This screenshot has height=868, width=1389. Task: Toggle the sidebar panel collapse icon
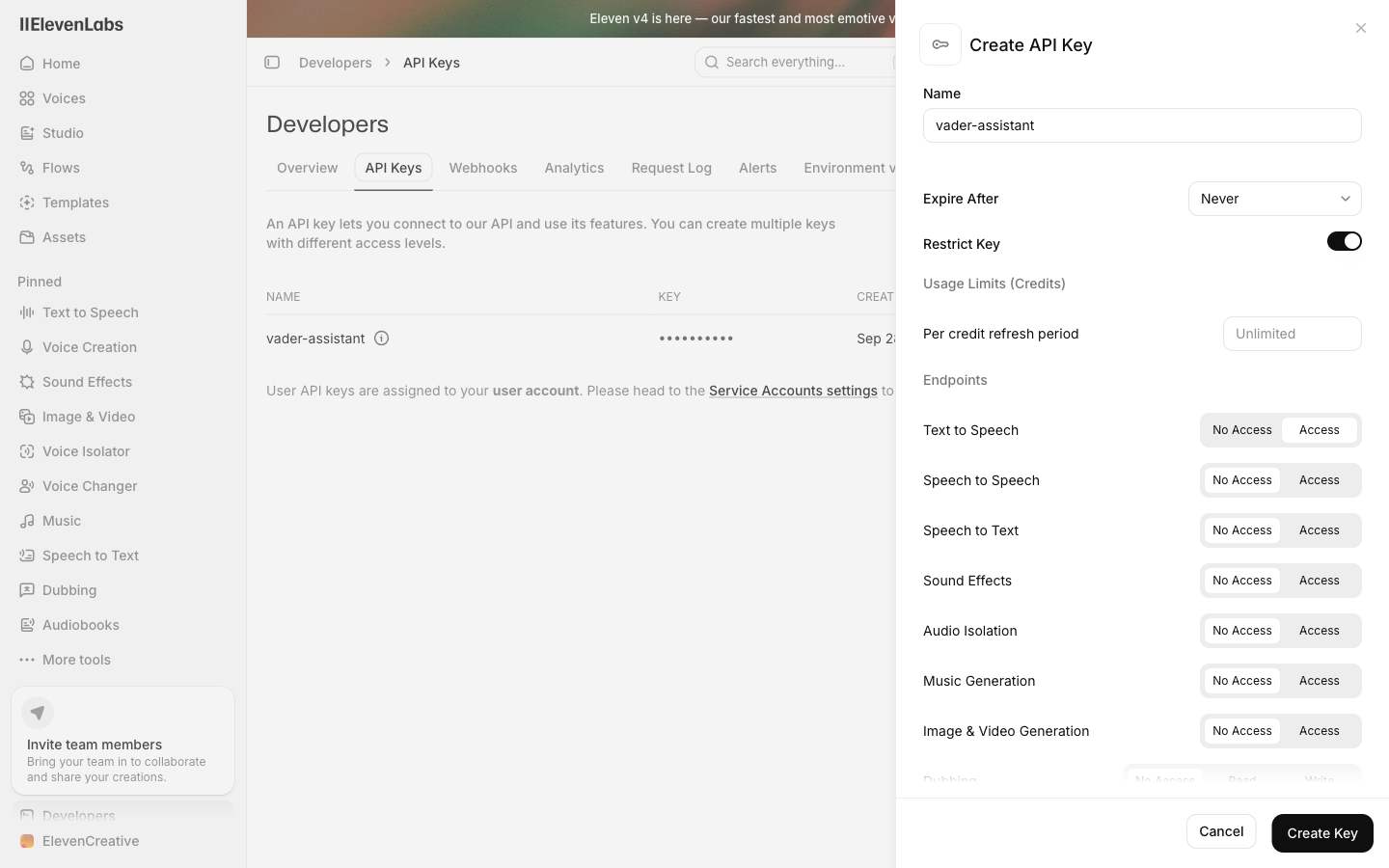point(272,63)
